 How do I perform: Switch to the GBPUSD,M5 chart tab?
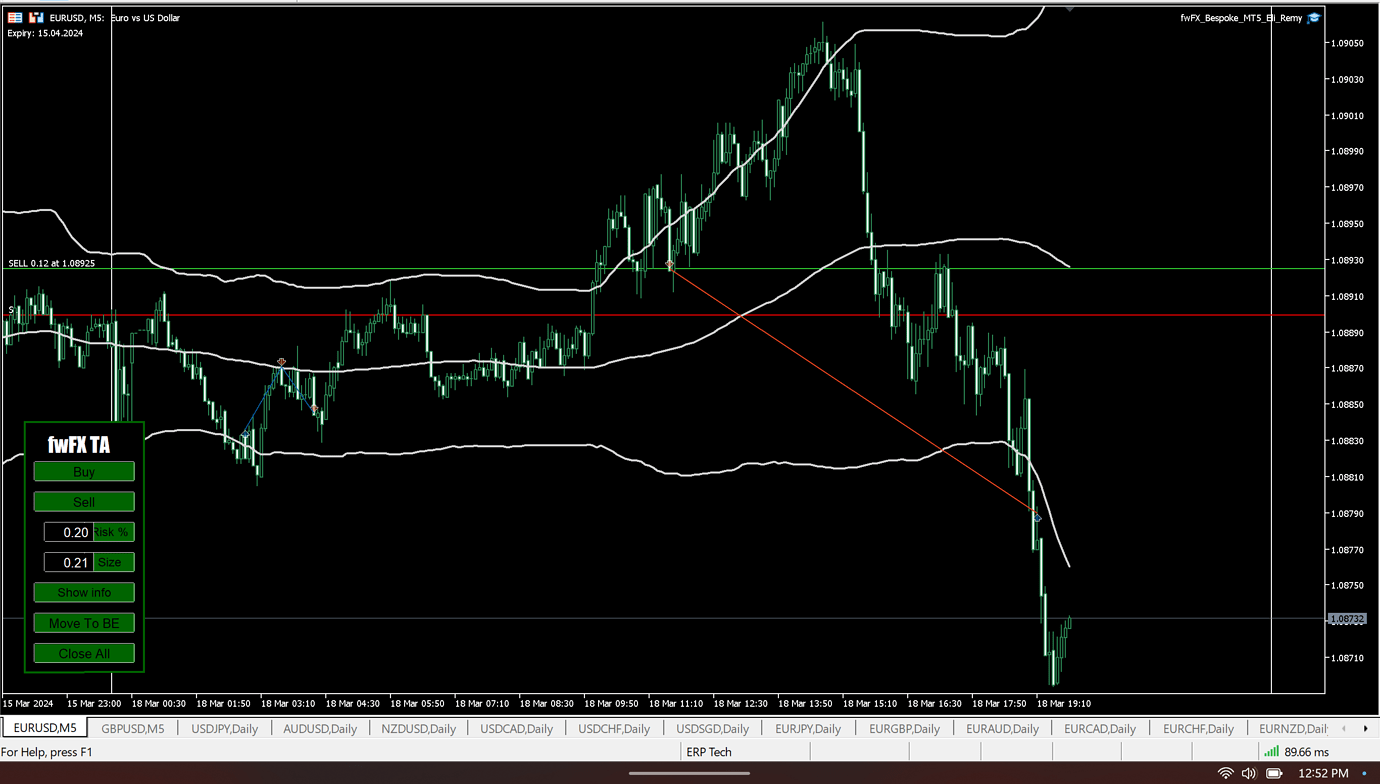click(133, 728)
